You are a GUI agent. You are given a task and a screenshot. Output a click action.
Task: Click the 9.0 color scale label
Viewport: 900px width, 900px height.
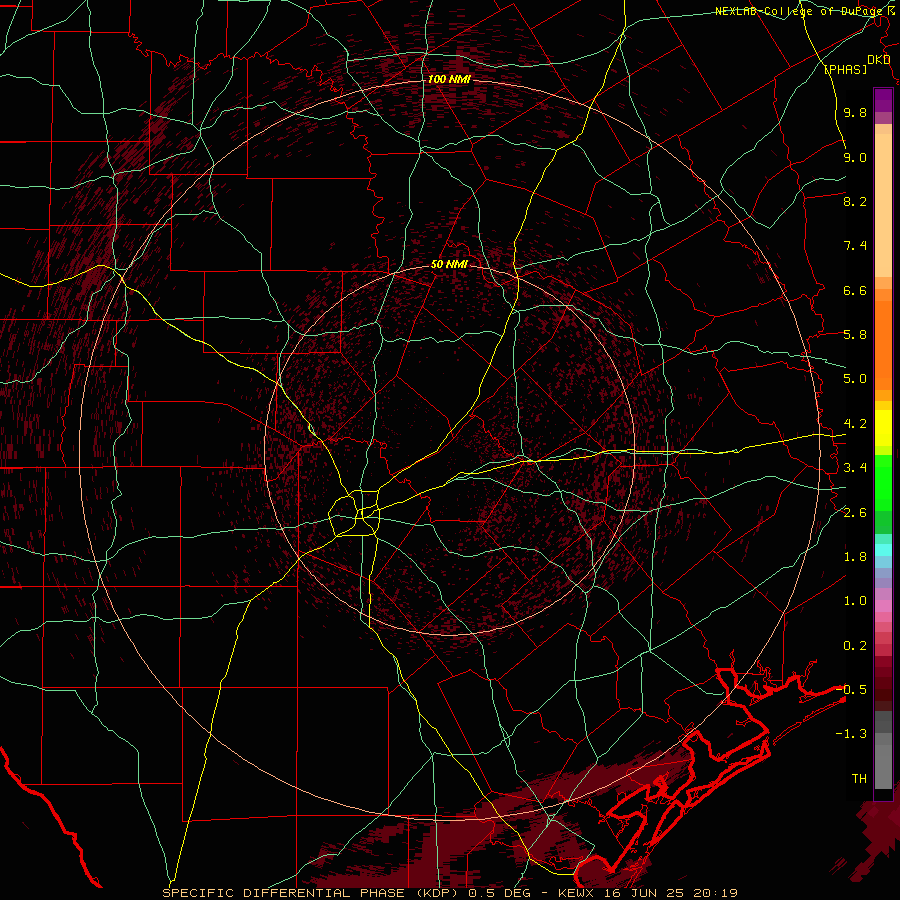tap(855, 157)
